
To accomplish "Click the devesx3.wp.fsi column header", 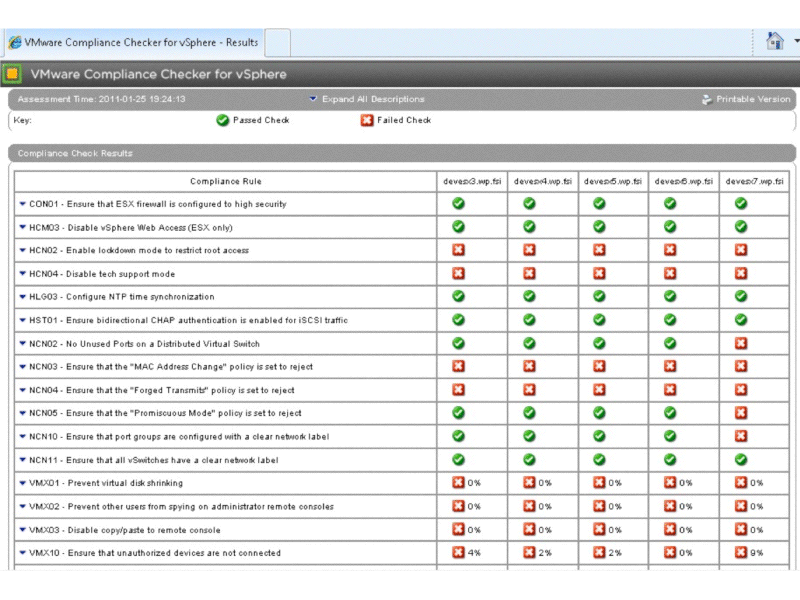I will pos(472,181).
